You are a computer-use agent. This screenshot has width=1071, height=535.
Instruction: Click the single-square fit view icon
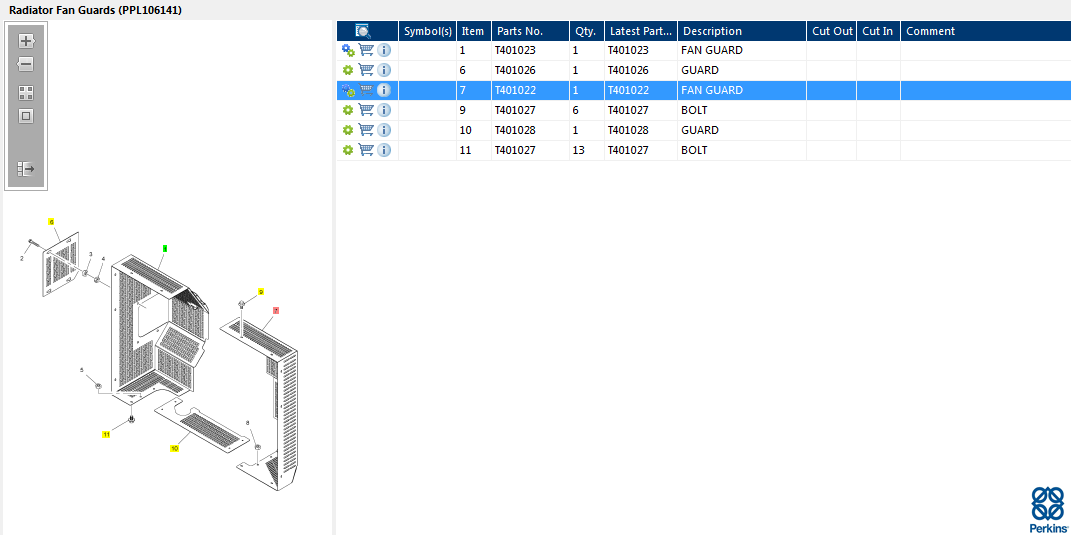[x=26, y=116]
